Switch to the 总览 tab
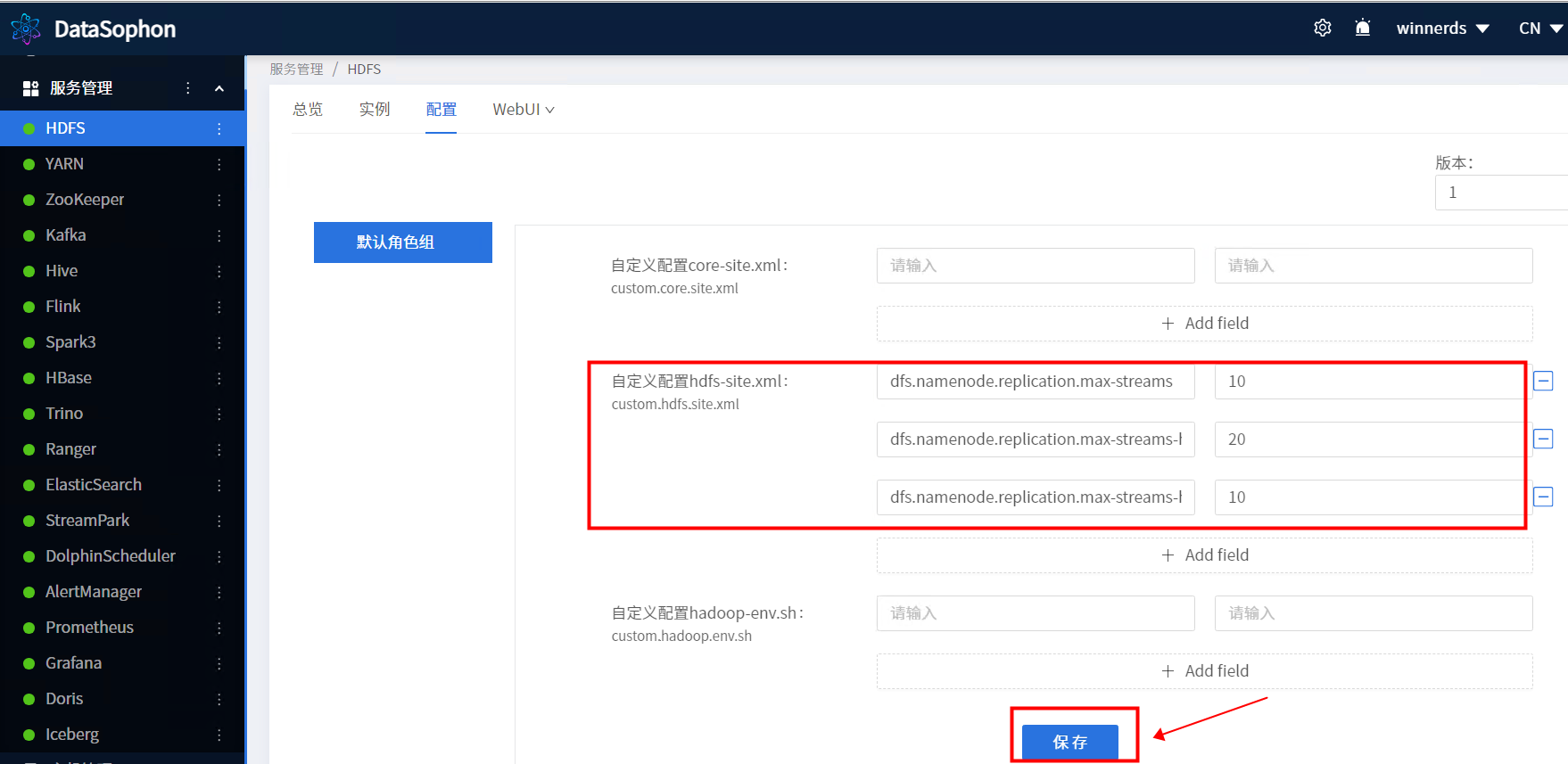 [308, 110]
